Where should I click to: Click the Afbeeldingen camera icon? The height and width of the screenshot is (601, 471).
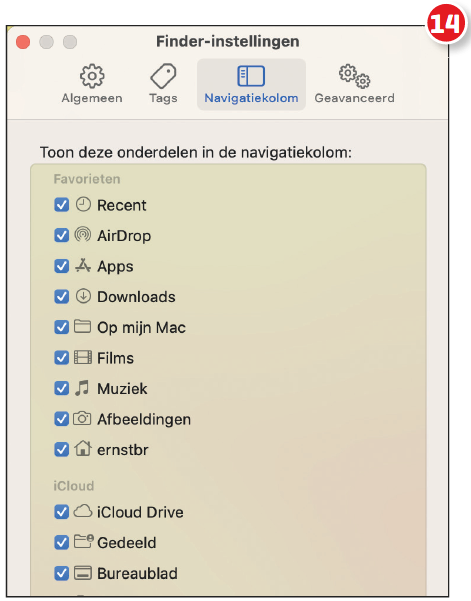point(82,419)
